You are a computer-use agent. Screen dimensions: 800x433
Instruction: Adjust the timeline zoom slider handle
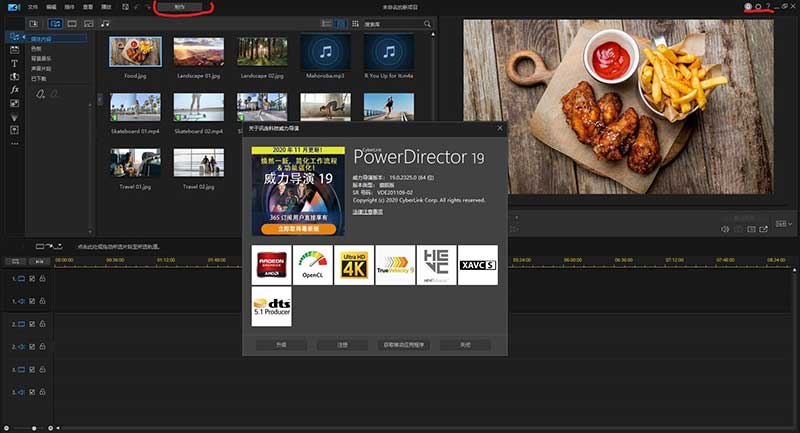tap(34, 428)
